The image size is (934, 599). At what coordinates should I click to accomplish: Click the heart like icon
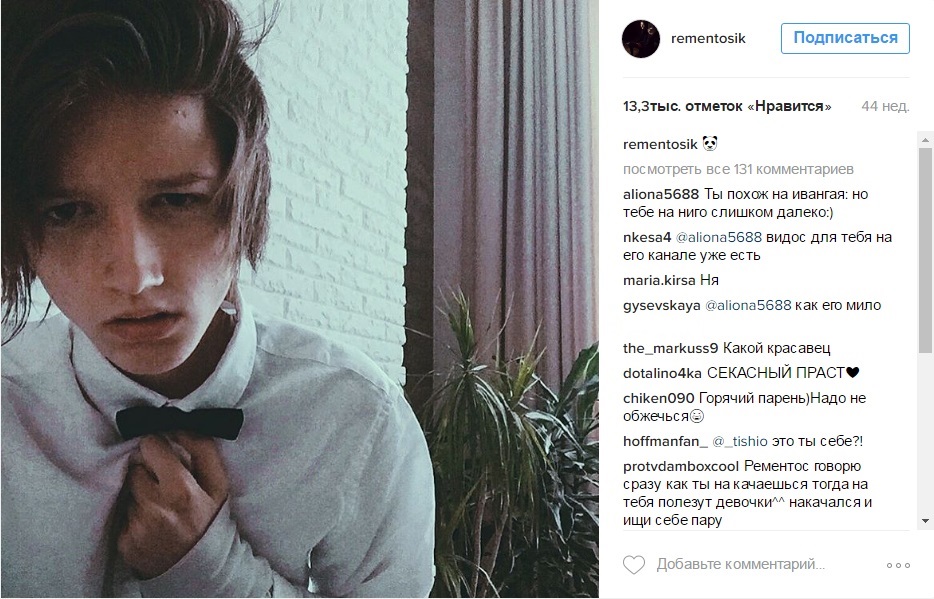click(634, 564)
